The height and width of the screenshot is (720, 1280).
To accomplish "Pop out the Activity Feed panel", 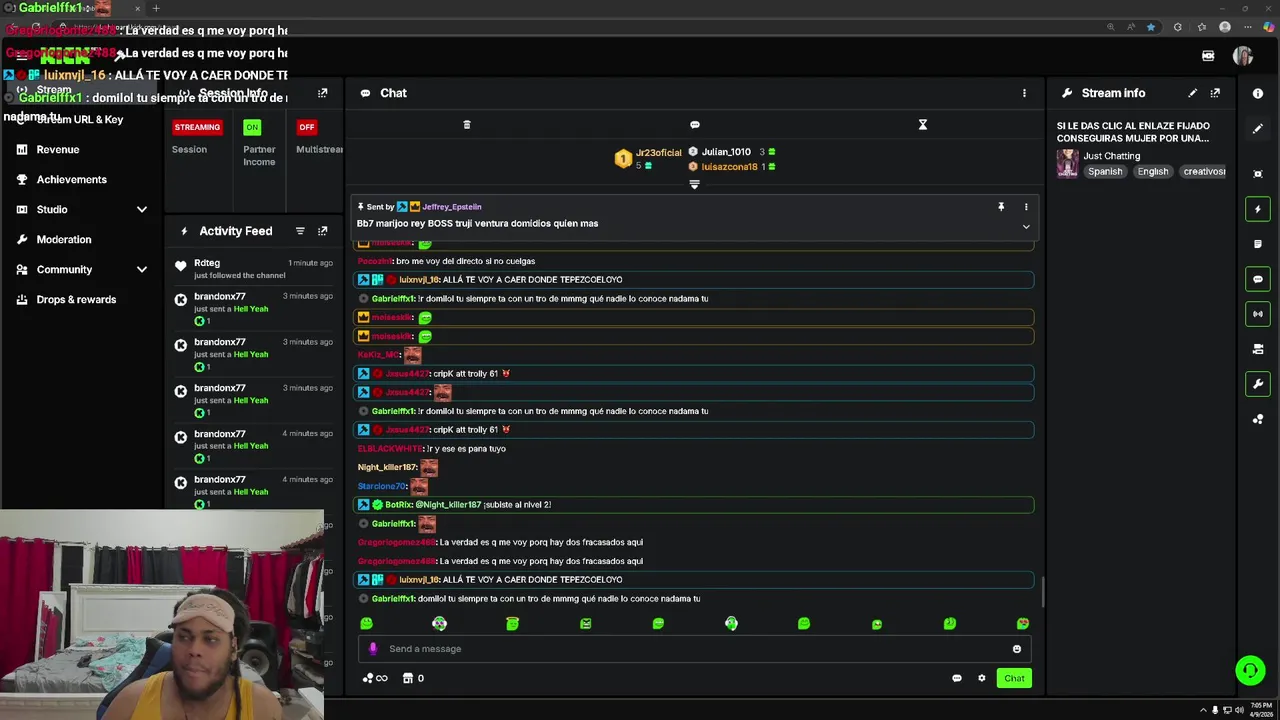I will pyautogui.click(x=322, y=231).
